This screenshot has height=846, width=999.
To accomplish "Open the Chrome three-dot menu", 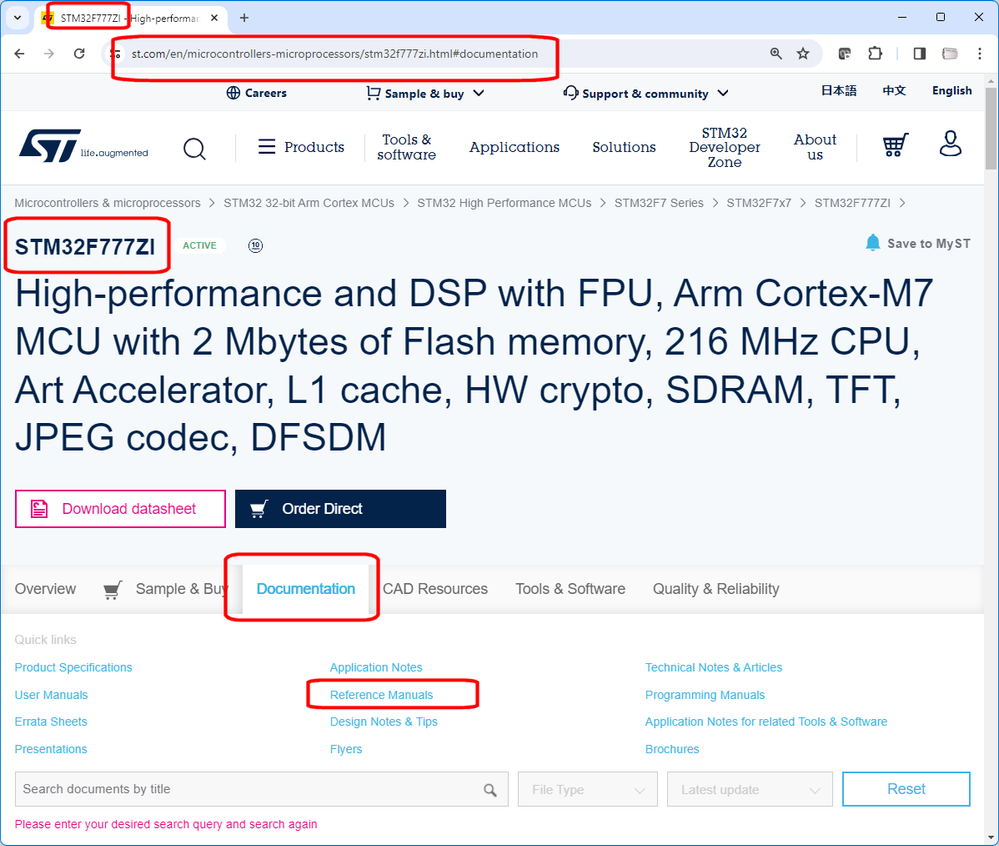I will 980,54.
